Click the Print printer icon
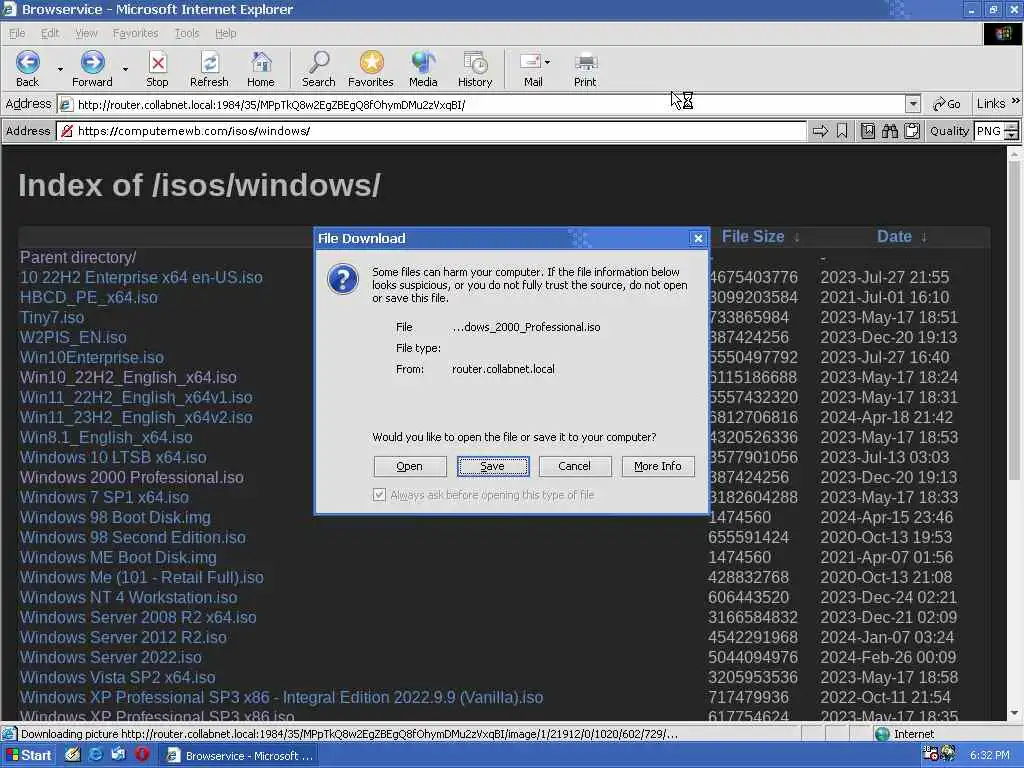 point(585,63)
